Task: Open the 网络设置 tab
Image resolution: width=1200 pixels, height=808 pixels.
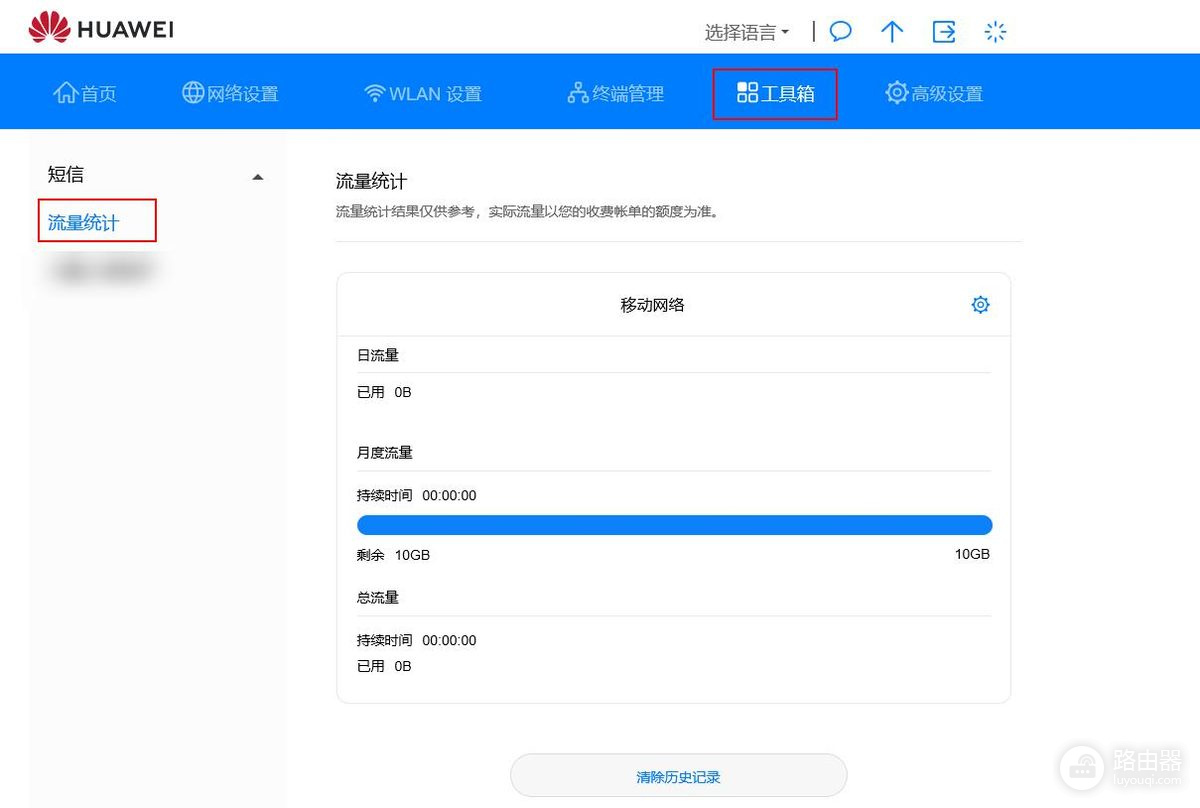Action: 230,93
